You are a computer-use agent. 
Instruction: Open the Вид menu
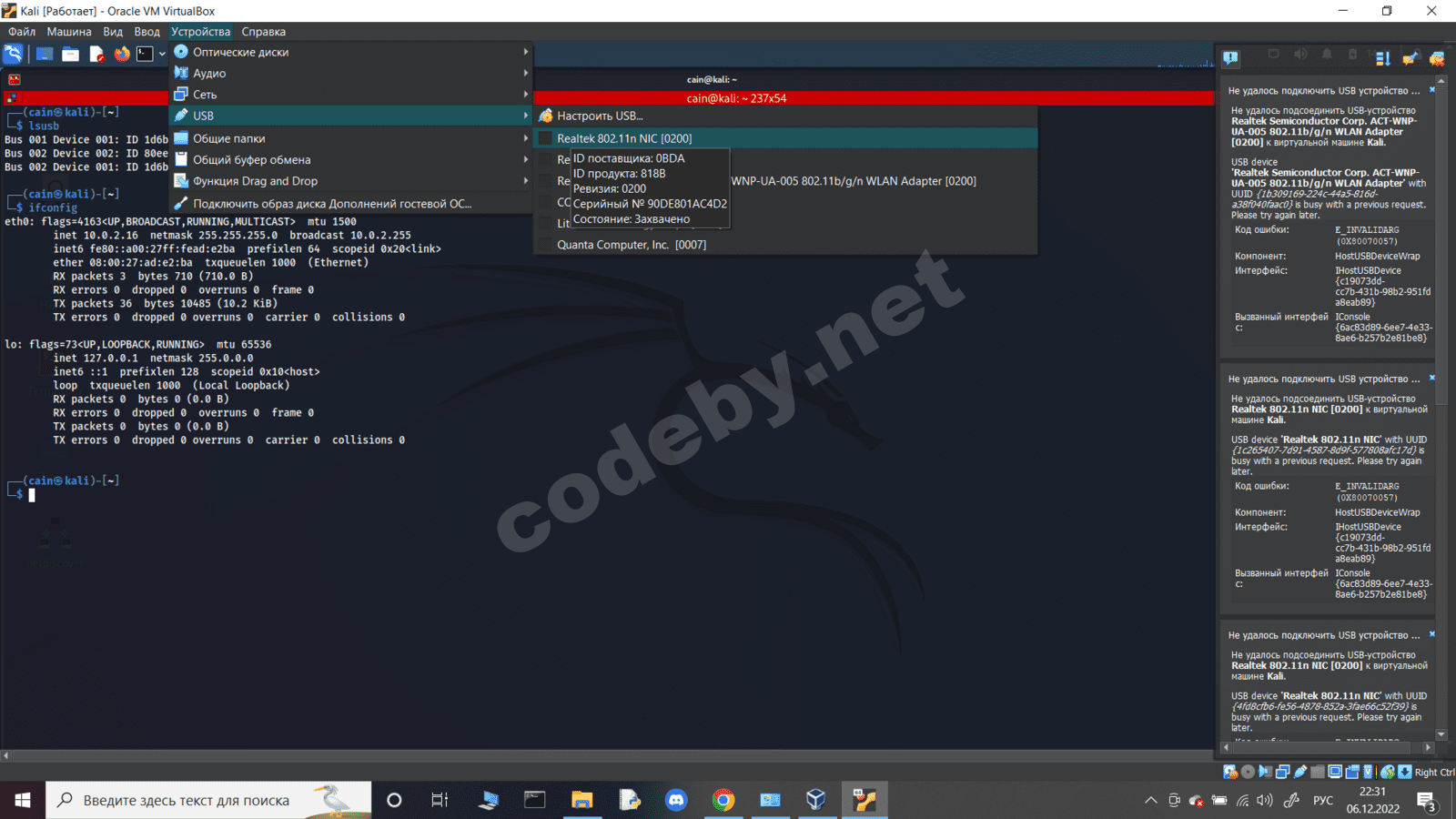point(113,32)
